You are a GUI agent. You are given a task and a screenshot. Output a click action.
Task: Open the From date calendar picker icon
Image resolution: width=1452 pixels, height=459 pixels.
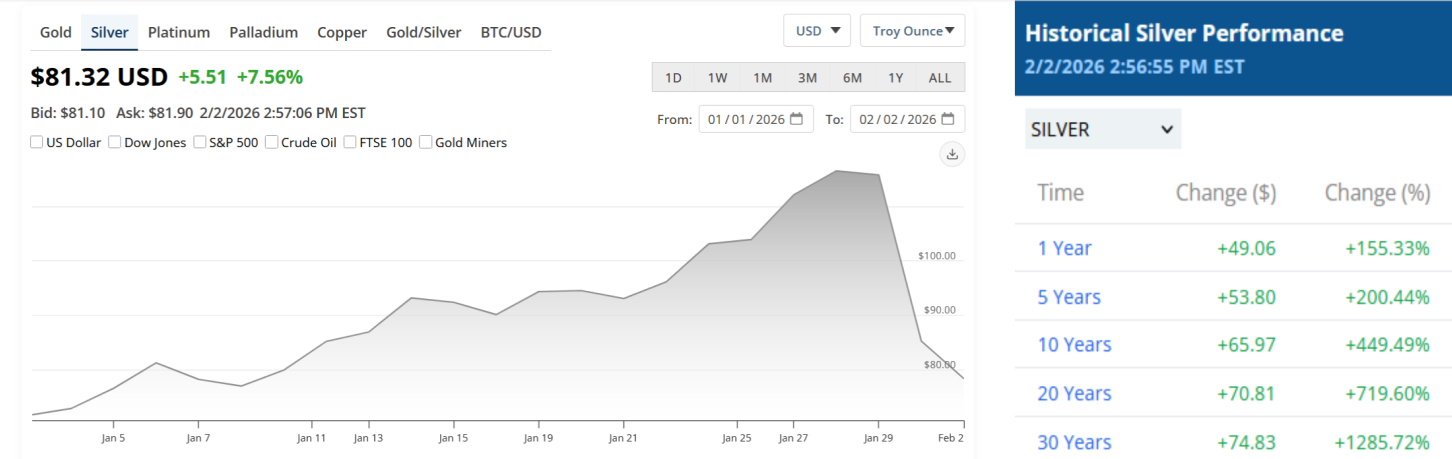796,119
